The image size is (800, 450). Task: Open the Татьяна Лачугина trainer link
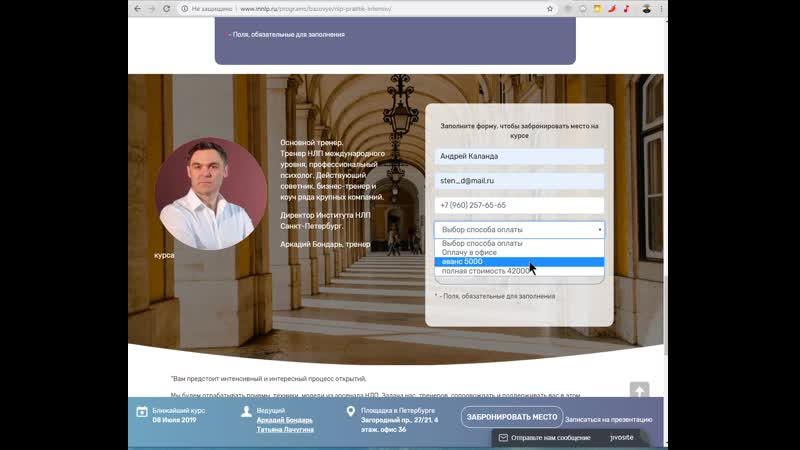point(285,430)
